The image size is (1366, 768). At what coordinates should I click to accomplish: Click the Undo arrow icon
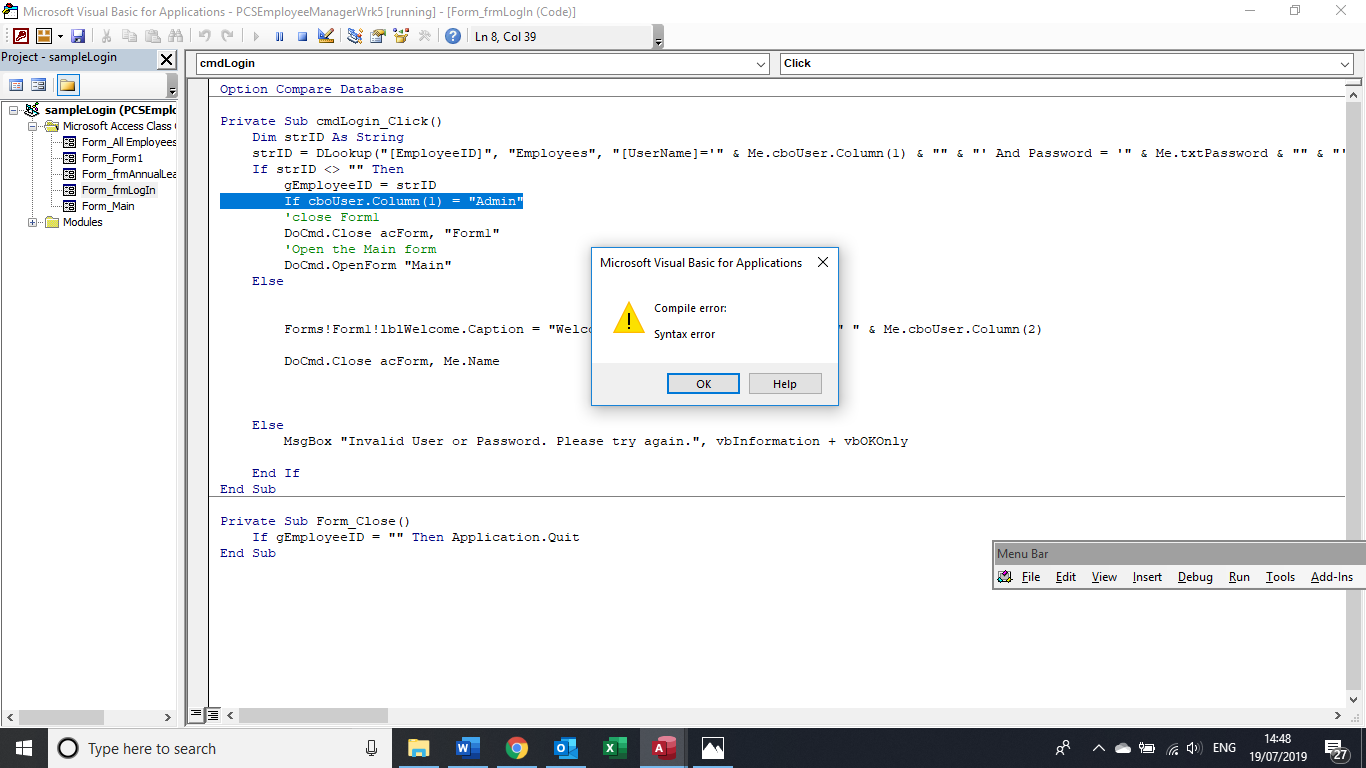pyautogui.click(x=204, y=36)
